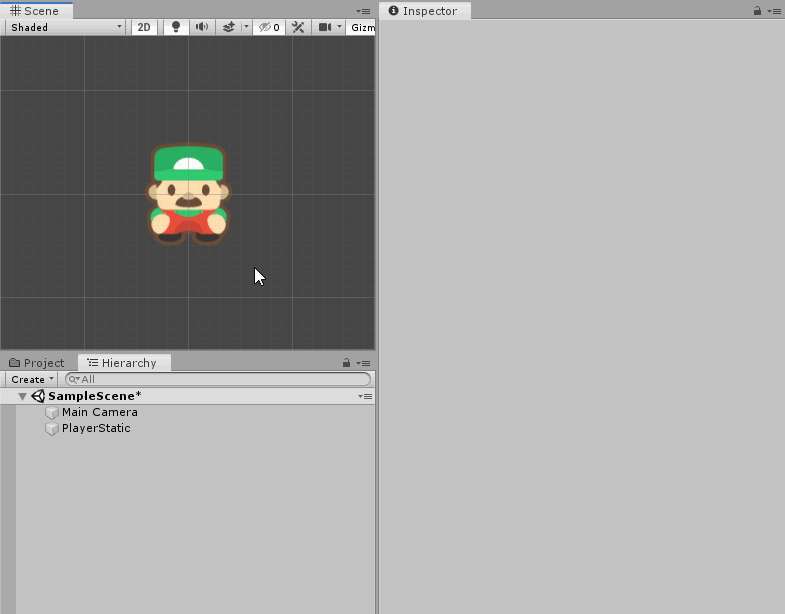Collapse the SampleScene tree arrow

tap(23, 397)
